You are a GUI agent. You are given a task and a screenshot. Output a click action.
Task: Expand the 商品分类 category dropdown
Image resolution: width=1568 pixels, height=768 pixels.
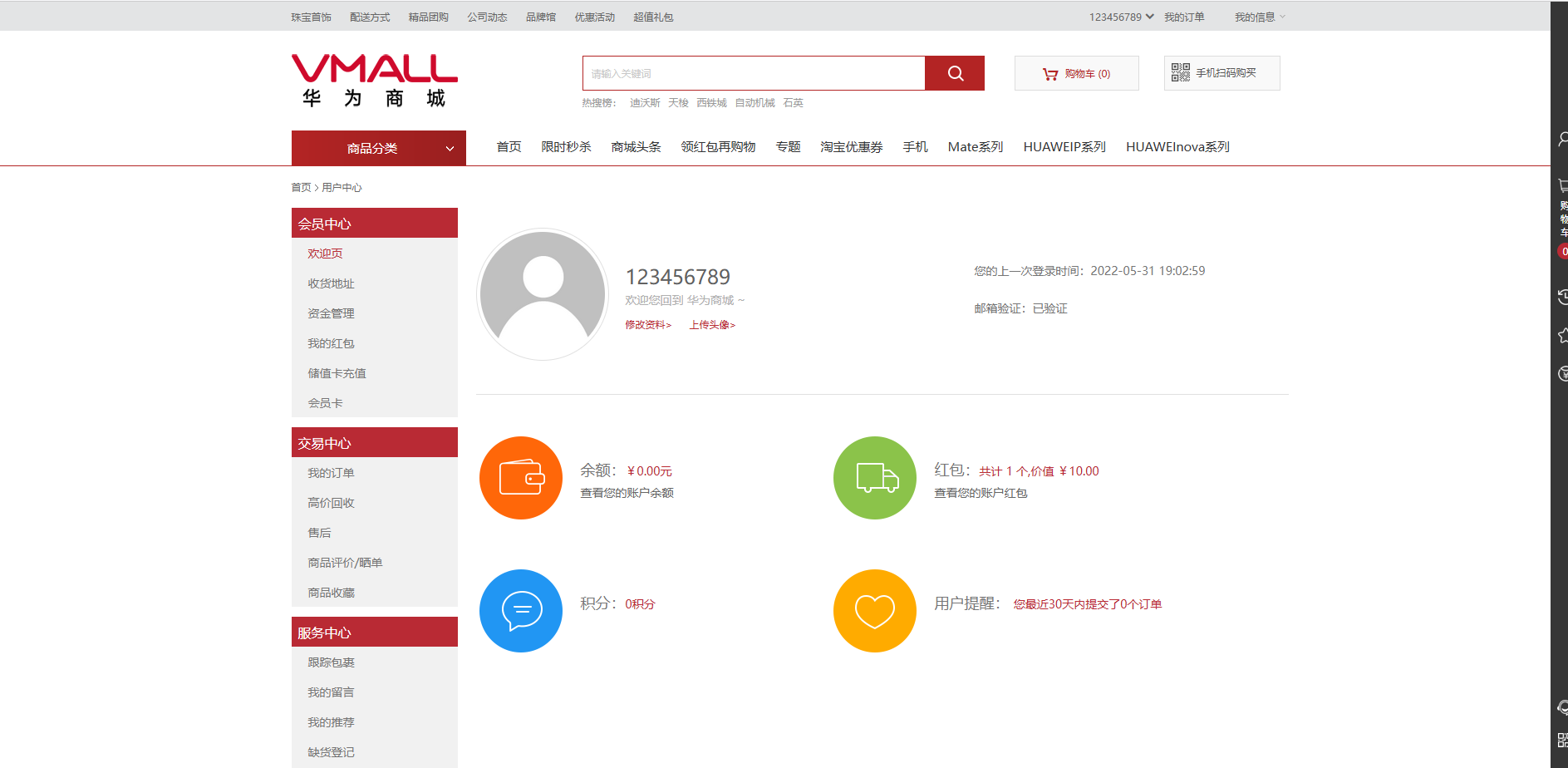point(378,148)
